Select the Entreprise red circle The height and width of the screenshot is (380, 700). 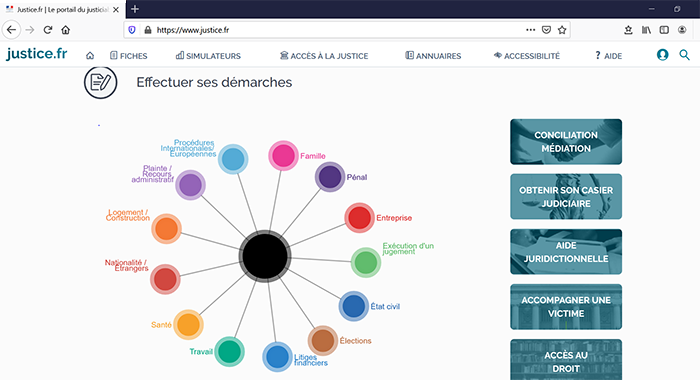pyautogui.click(x=359, y=218)
